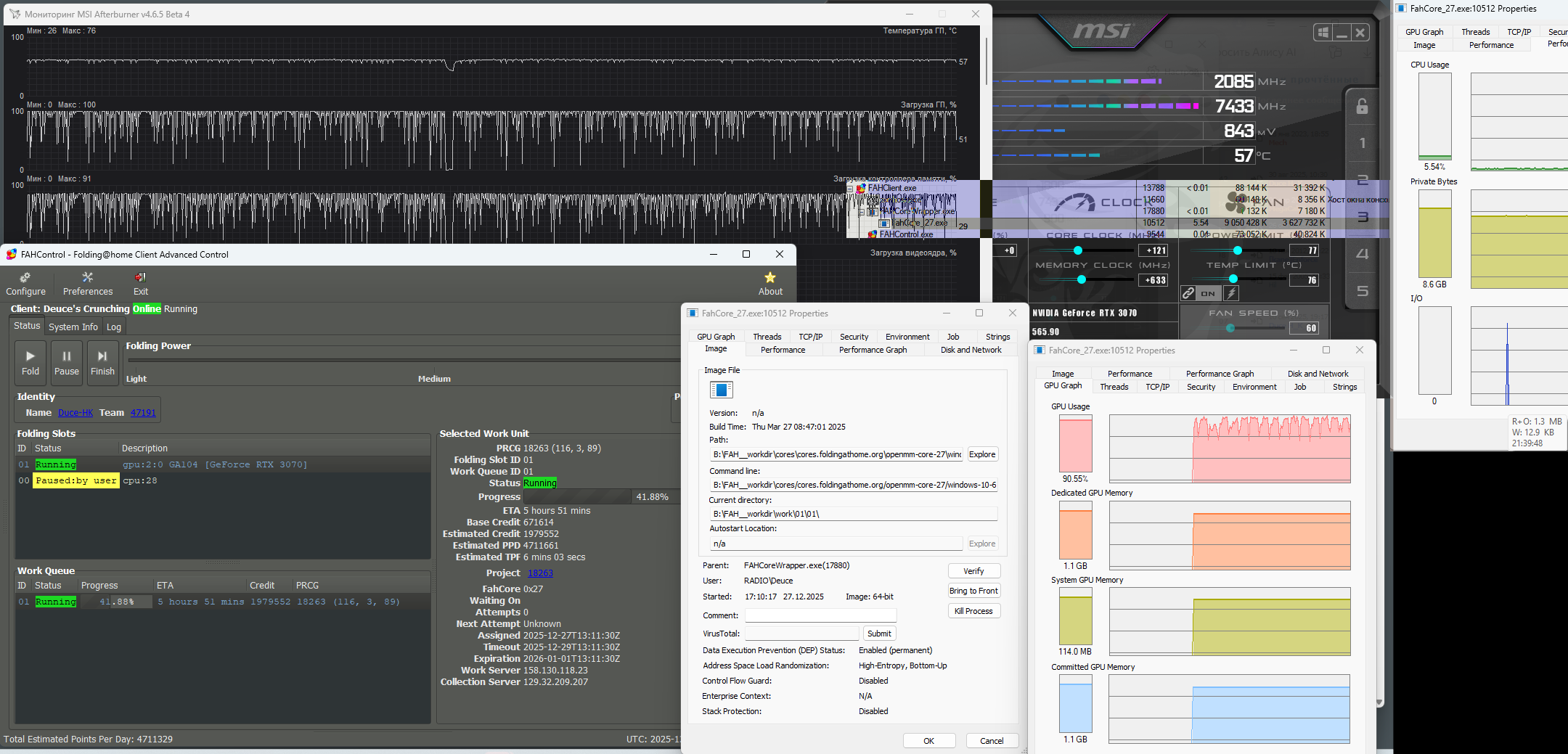Select the Work Queue row showing "41.88%"
The height and width of the screenshot is (754, 1568).
[223, 602]
